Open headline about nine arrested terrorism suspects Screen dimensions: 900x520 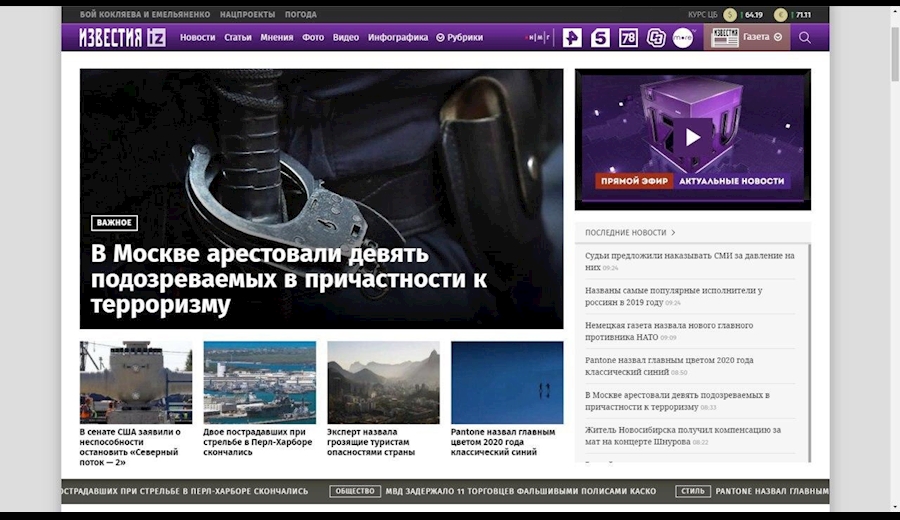tap(289, 279)
